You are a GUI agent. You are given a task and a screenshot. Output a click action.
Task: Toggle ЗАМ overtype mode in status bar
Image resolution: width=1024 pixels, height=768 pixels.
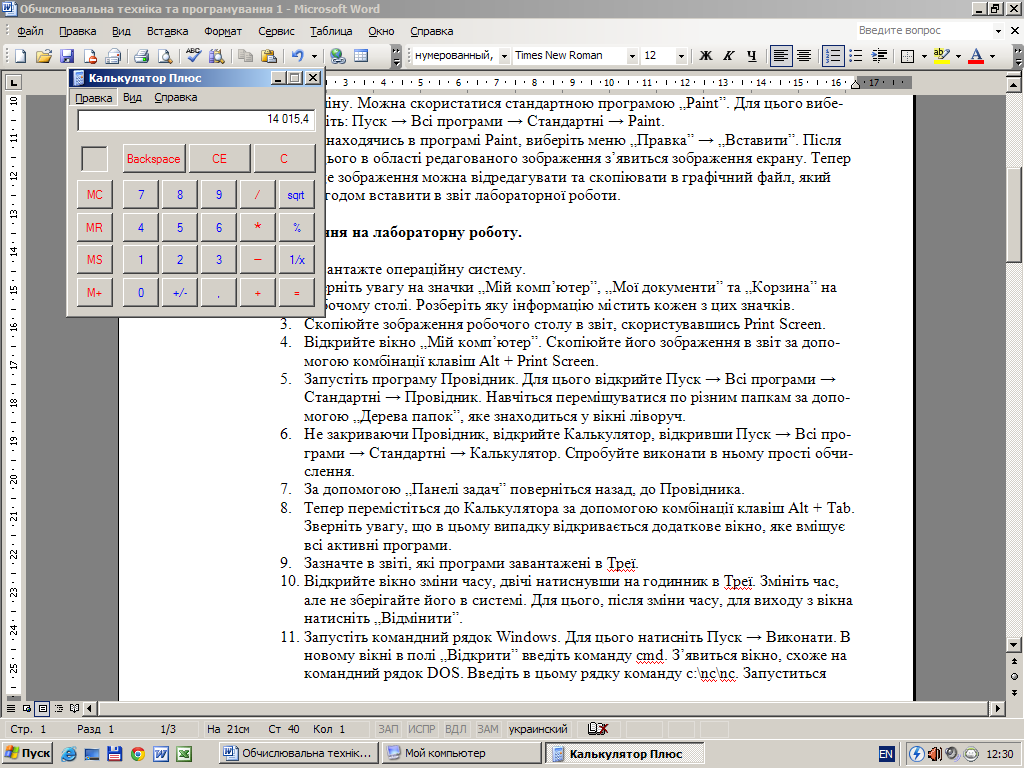487,729
